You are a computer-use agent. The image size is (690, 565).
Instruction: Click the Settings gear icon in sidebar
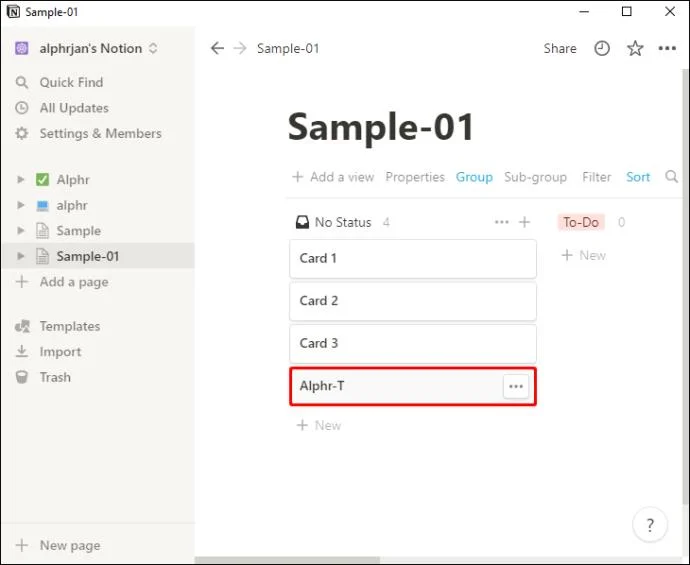22,133
